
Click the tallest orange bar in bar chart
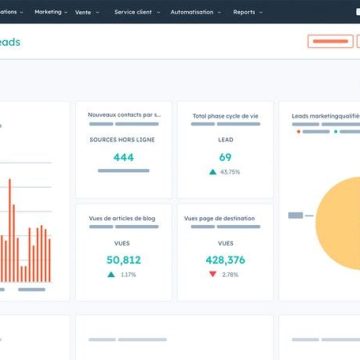click(x=10, y=230)
